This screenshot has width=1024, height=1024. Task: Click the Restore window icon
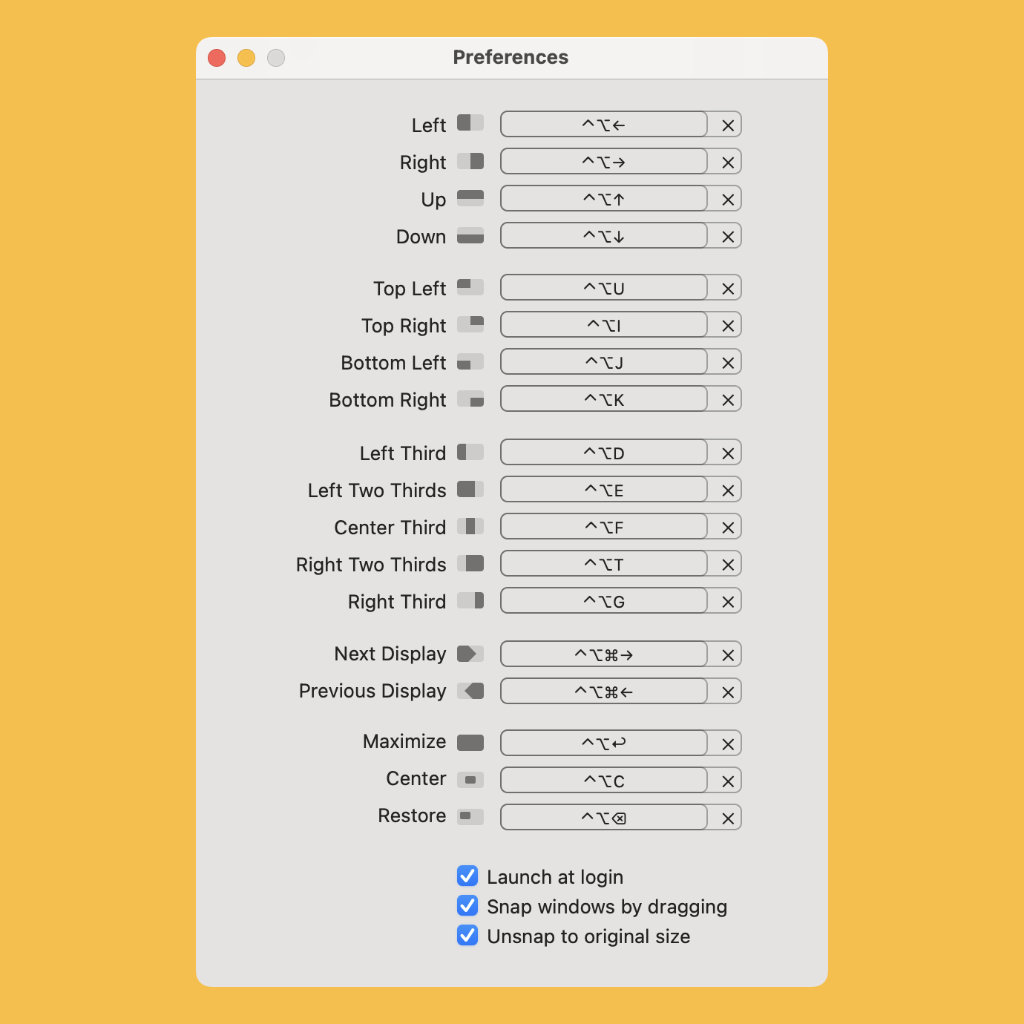(x=470, y=817)
